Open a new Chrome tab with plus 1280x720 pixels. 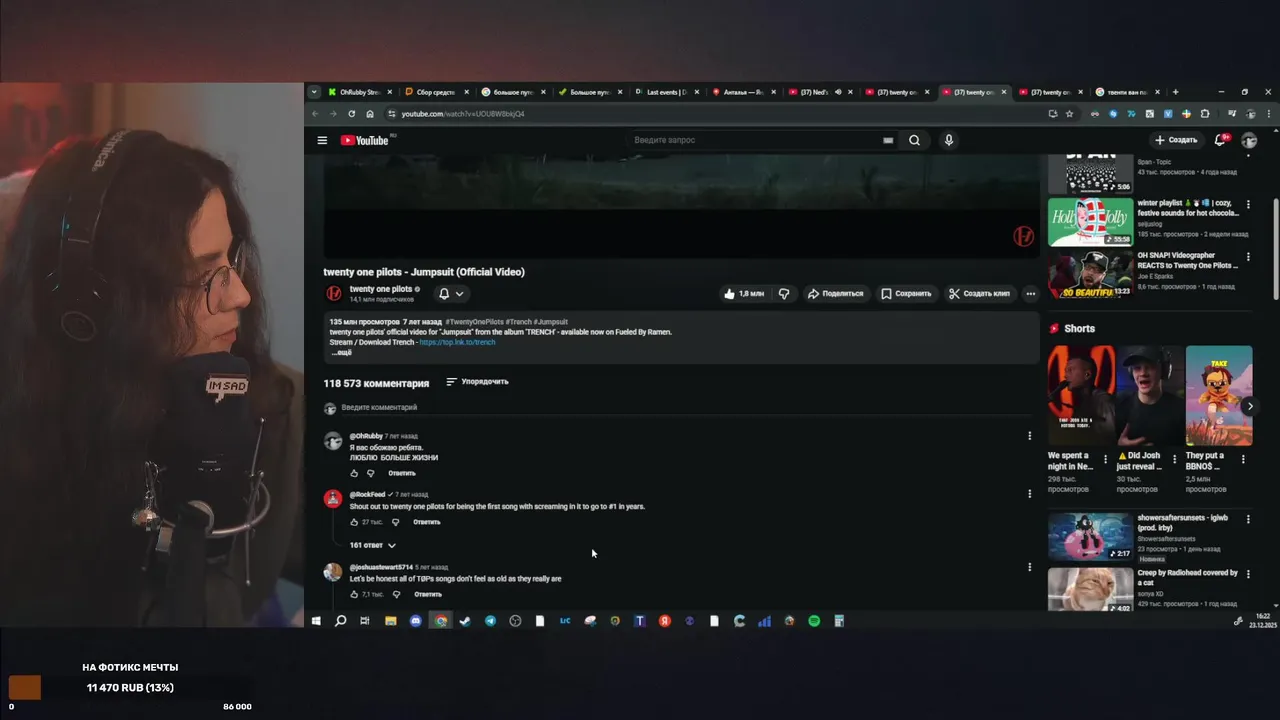pyautogui.click(x=1175, y=92)
